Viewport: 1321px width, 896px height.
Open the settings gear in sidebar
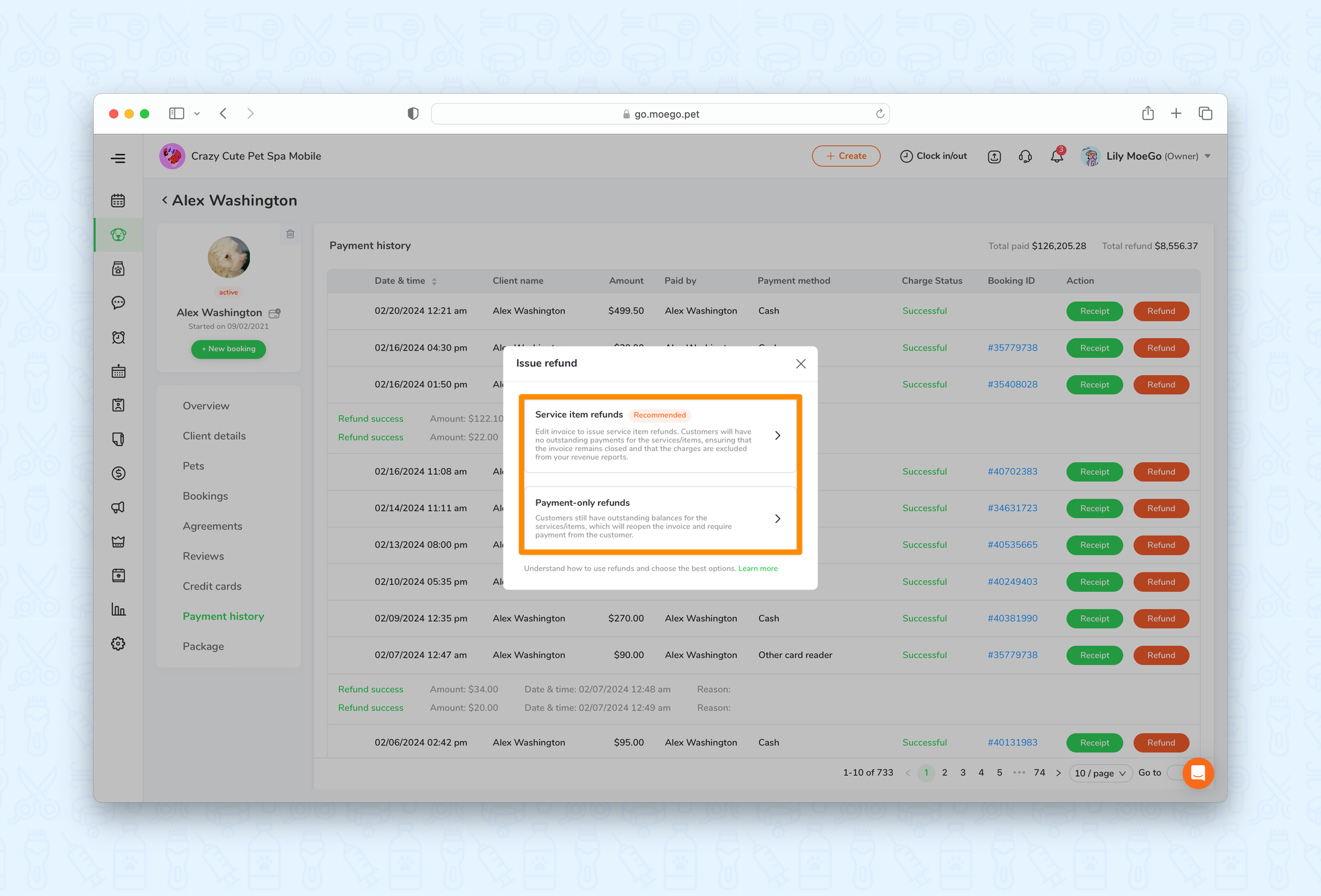click(x=118, y=644)
